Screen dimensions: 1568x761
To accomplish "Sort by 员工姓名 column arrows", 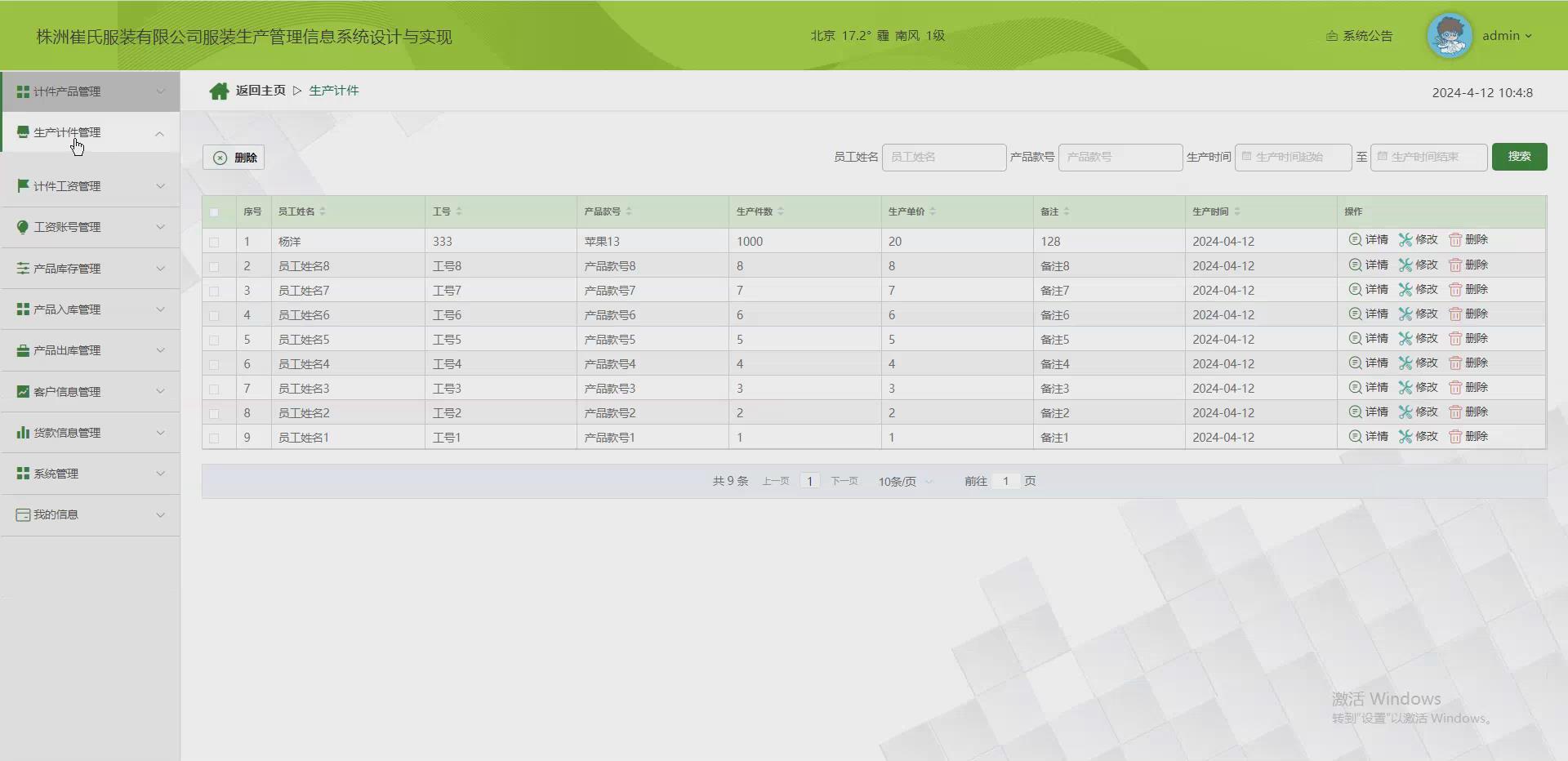I will [x=323, y=211].
